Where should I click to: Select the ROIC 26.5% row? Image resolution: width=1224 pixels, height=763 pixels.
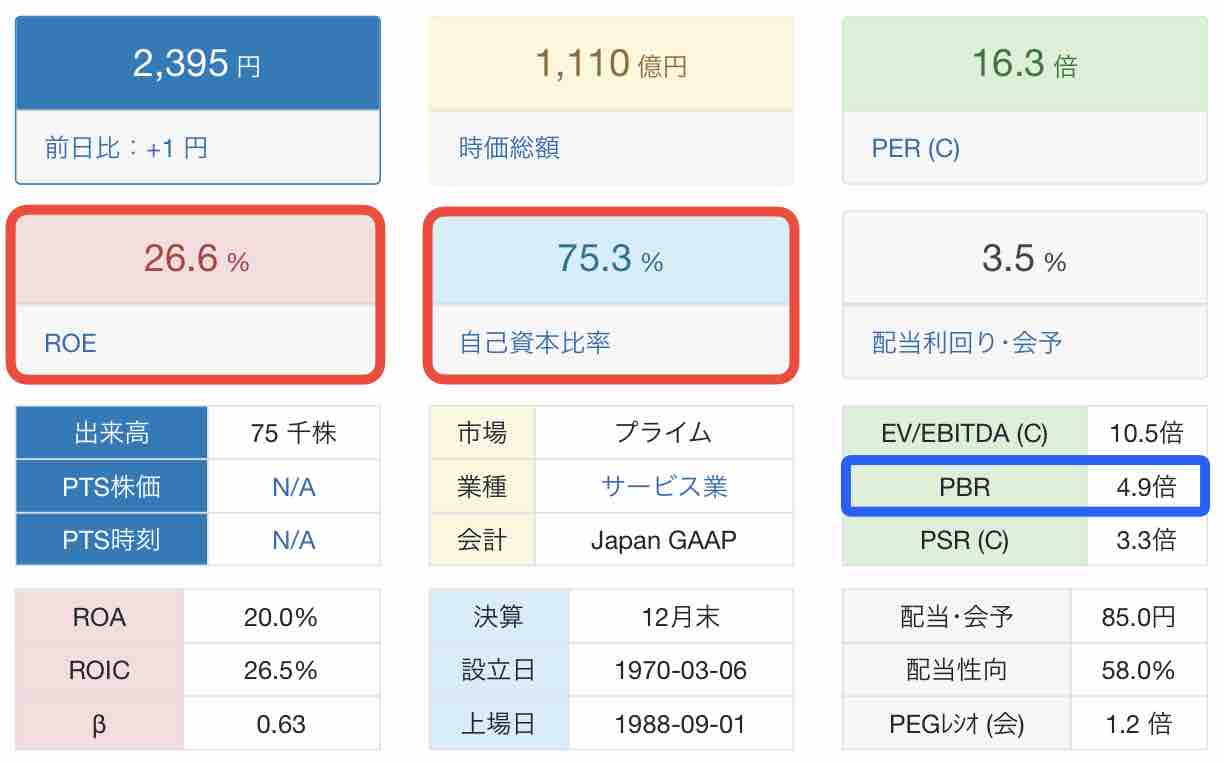click(198, 669)
